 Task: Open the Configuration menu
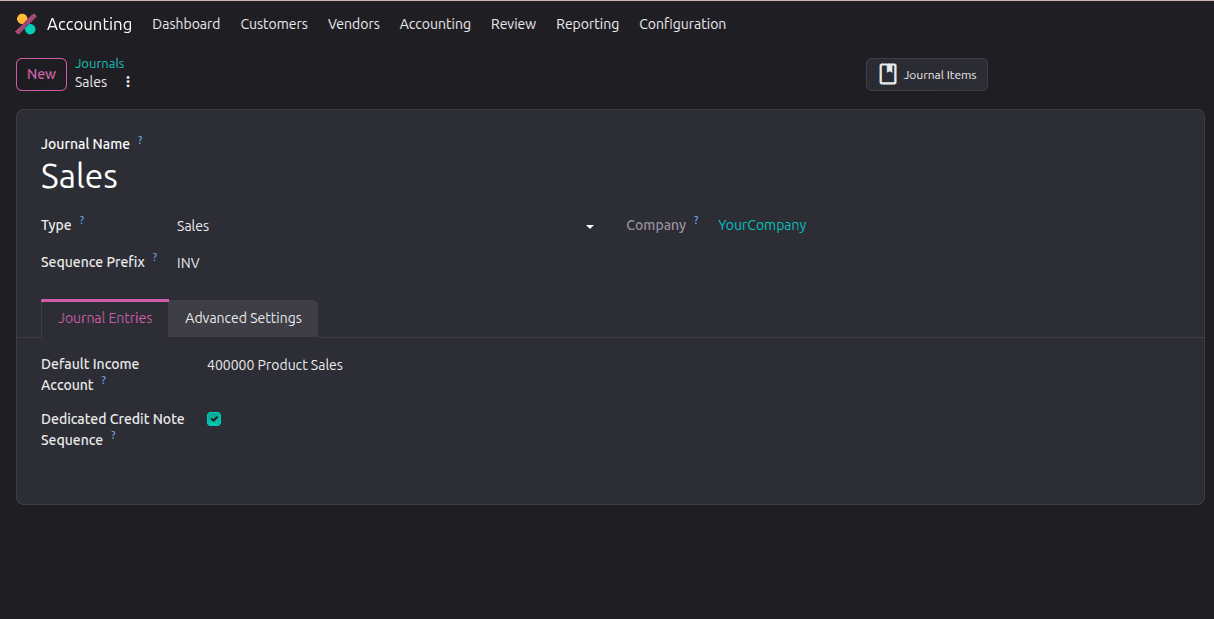(x=683, y=24)
